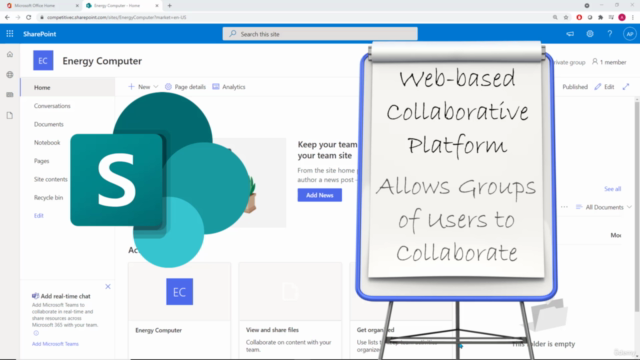Viewport: 640px width, 360px height.
Task: Click the Add News button
Action: pos(320,195)
